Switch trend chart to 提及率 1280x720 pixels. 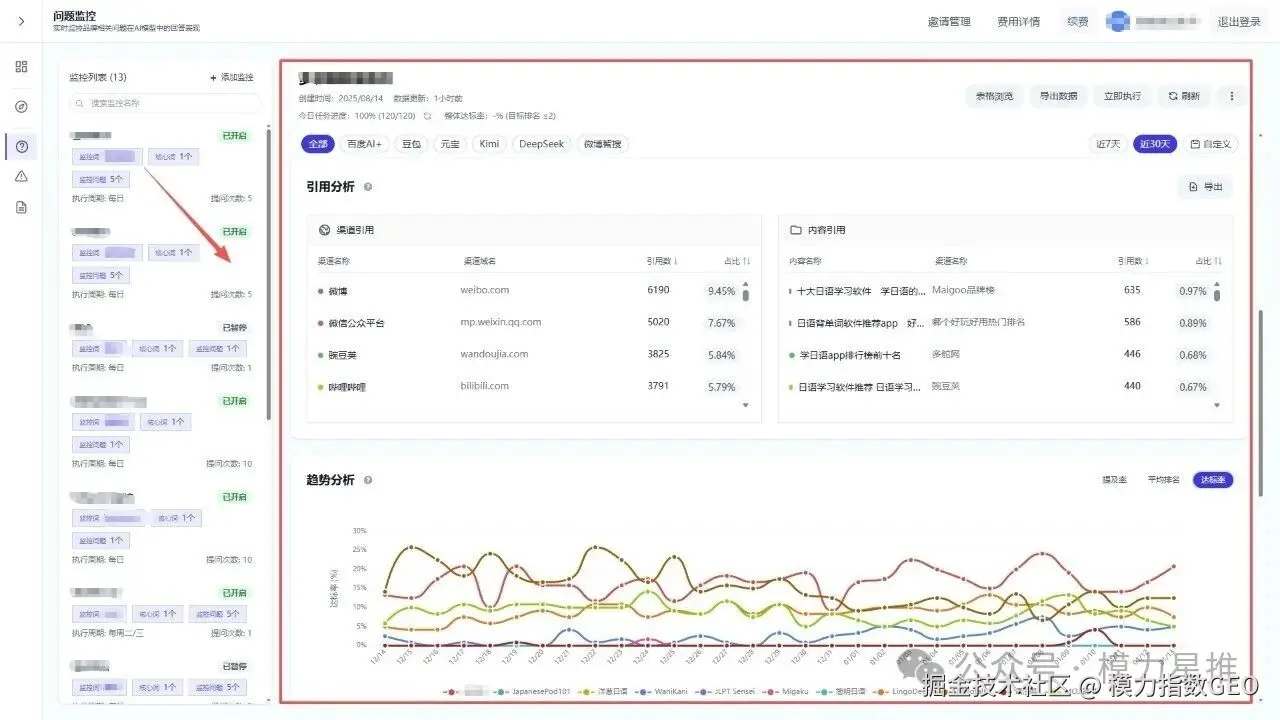coord(1115,480)
